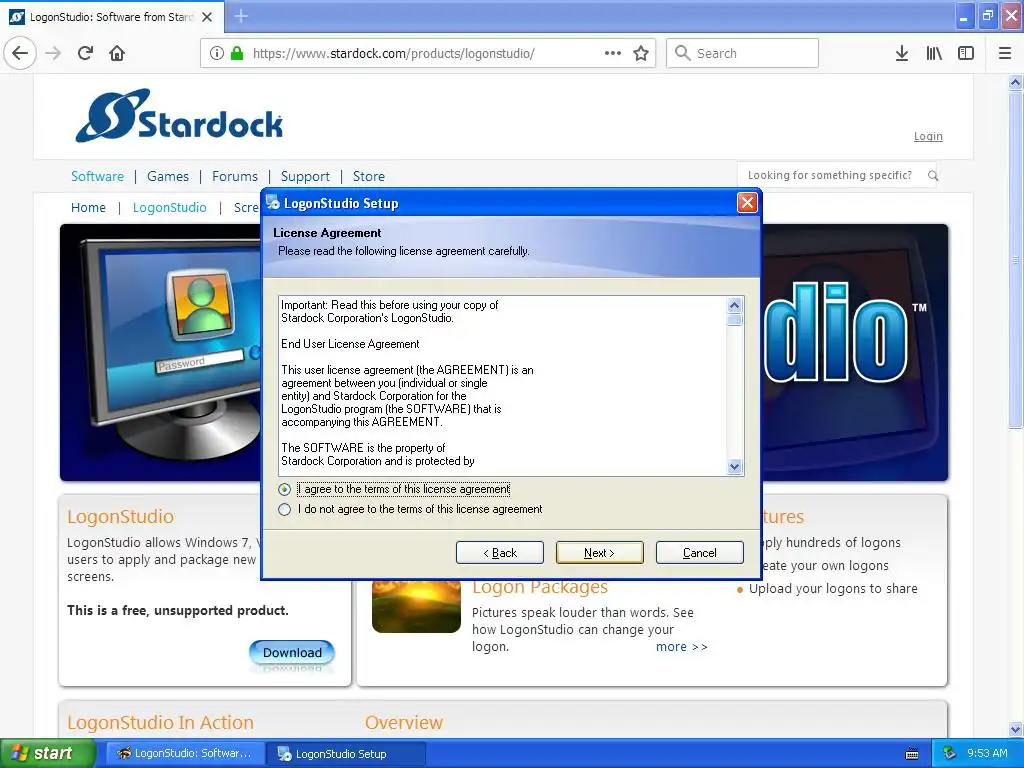Click the green padlock security icon

pos(237,53)
